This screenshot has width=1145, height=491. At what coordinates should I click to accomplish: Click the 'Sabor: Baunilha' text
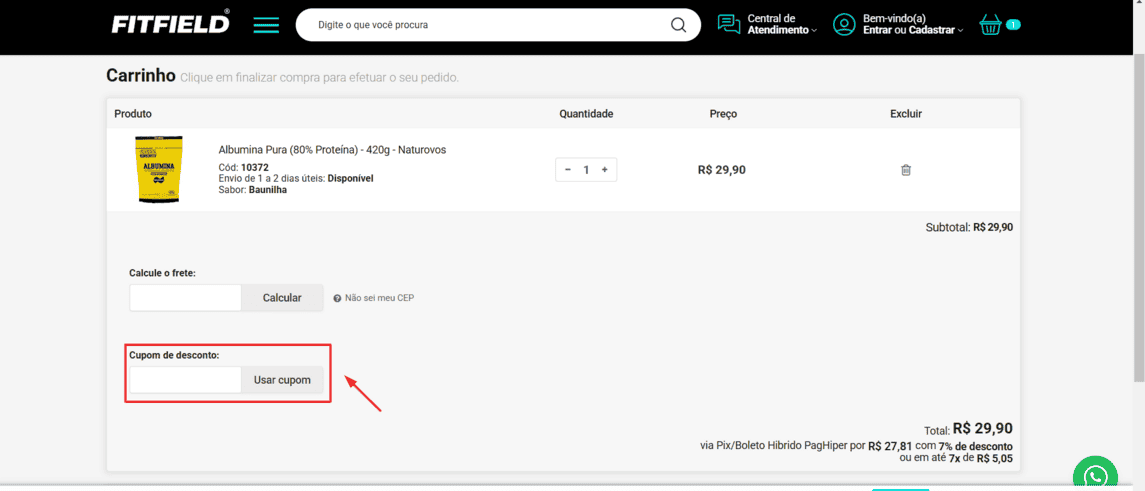coord(253,189)
